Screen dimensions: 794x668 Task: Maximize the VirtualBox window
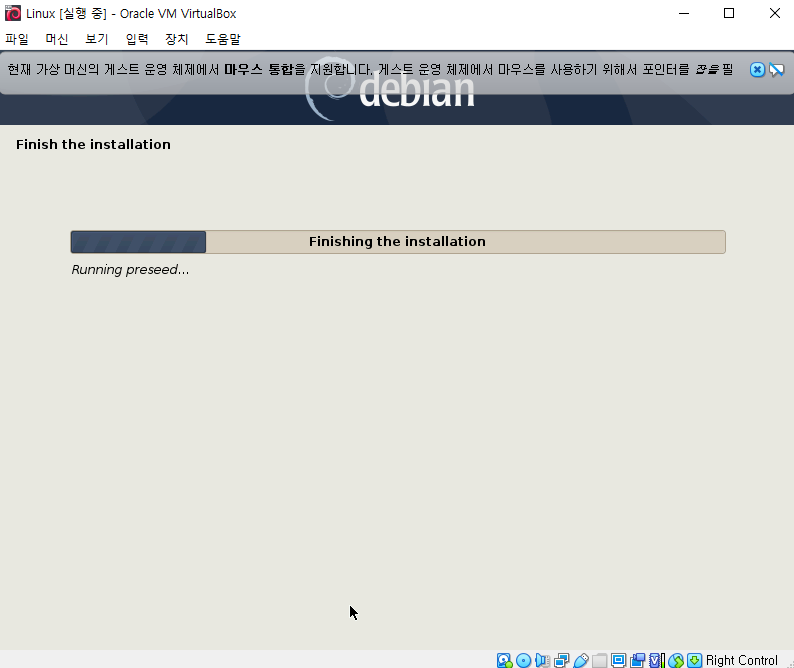coord(729,13)
